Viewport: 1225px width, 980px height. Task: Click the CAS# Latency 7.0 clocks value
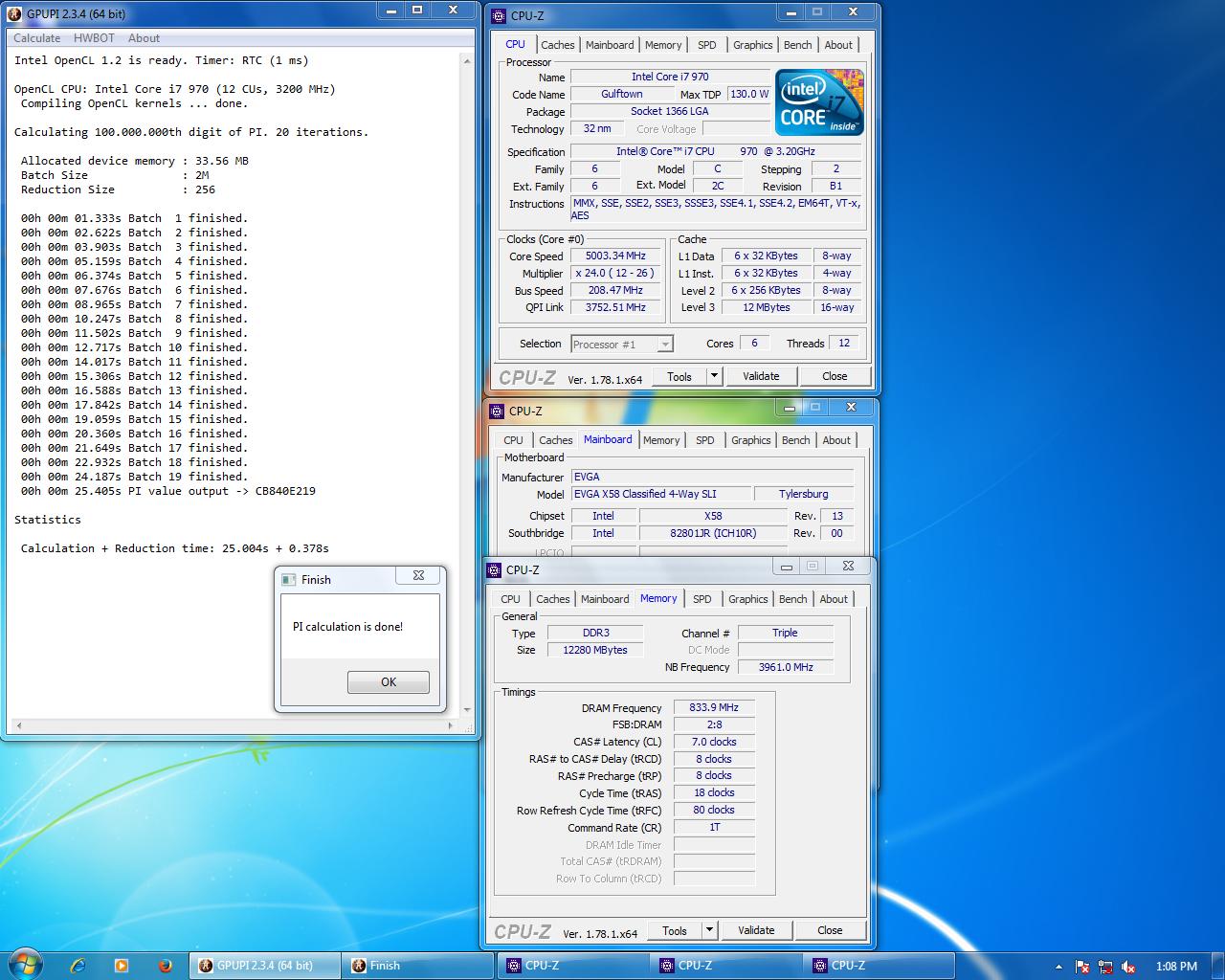click(714, 742)
